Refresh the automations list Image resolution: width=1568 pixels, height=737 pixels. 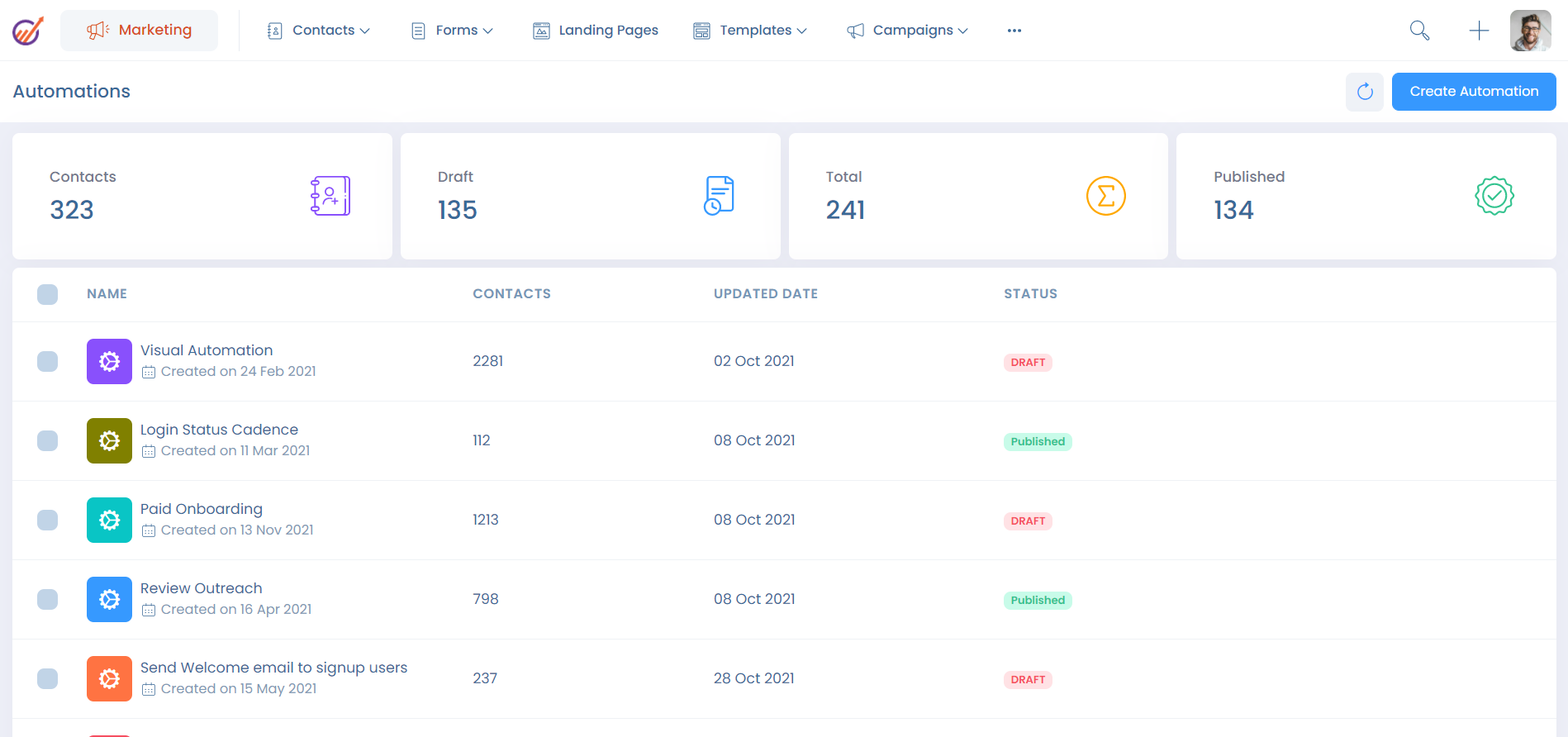1365,92
